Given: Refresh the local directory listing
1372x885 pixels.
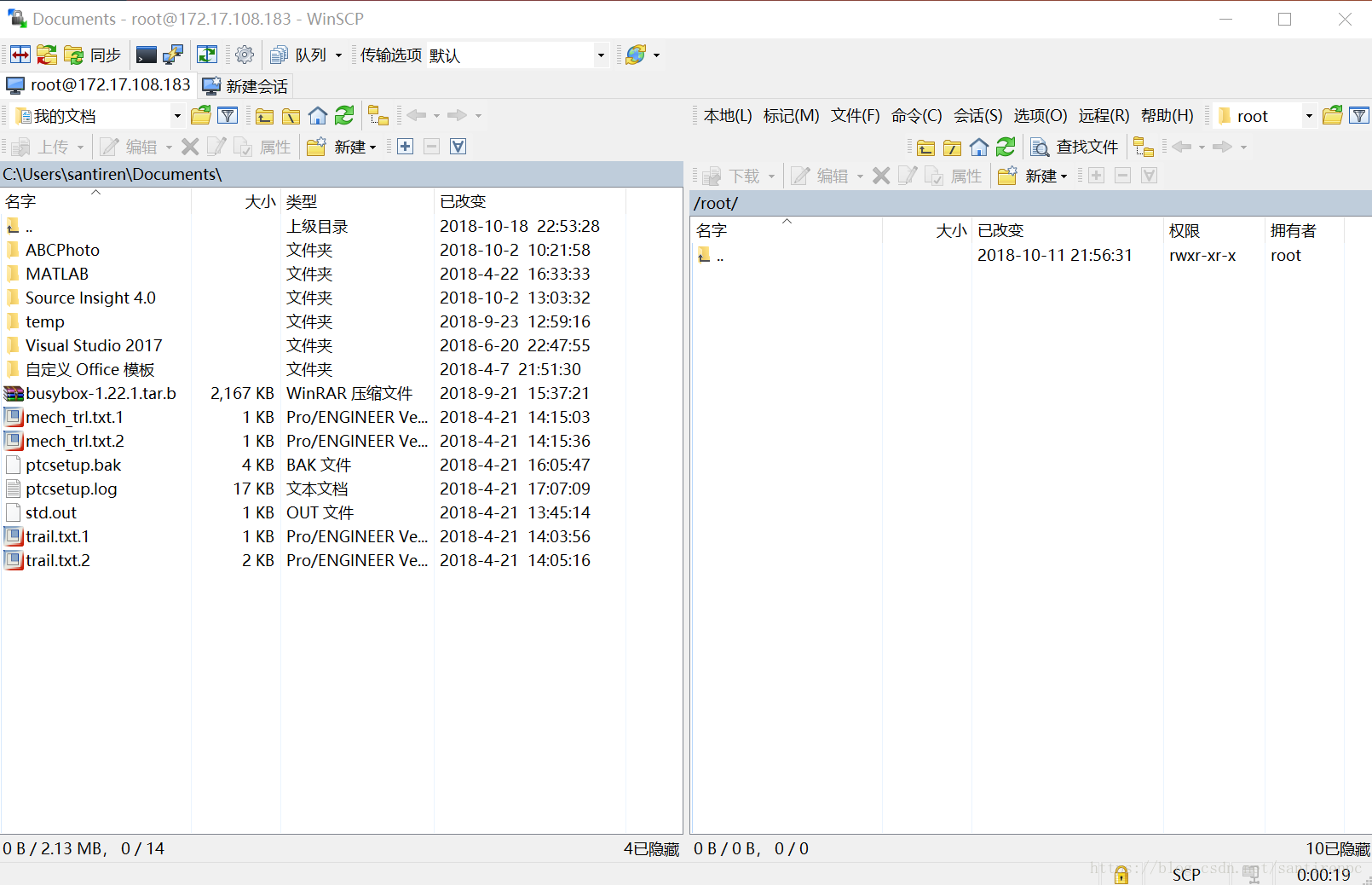Looking at the screenshot, I should [x=343, y=115].
